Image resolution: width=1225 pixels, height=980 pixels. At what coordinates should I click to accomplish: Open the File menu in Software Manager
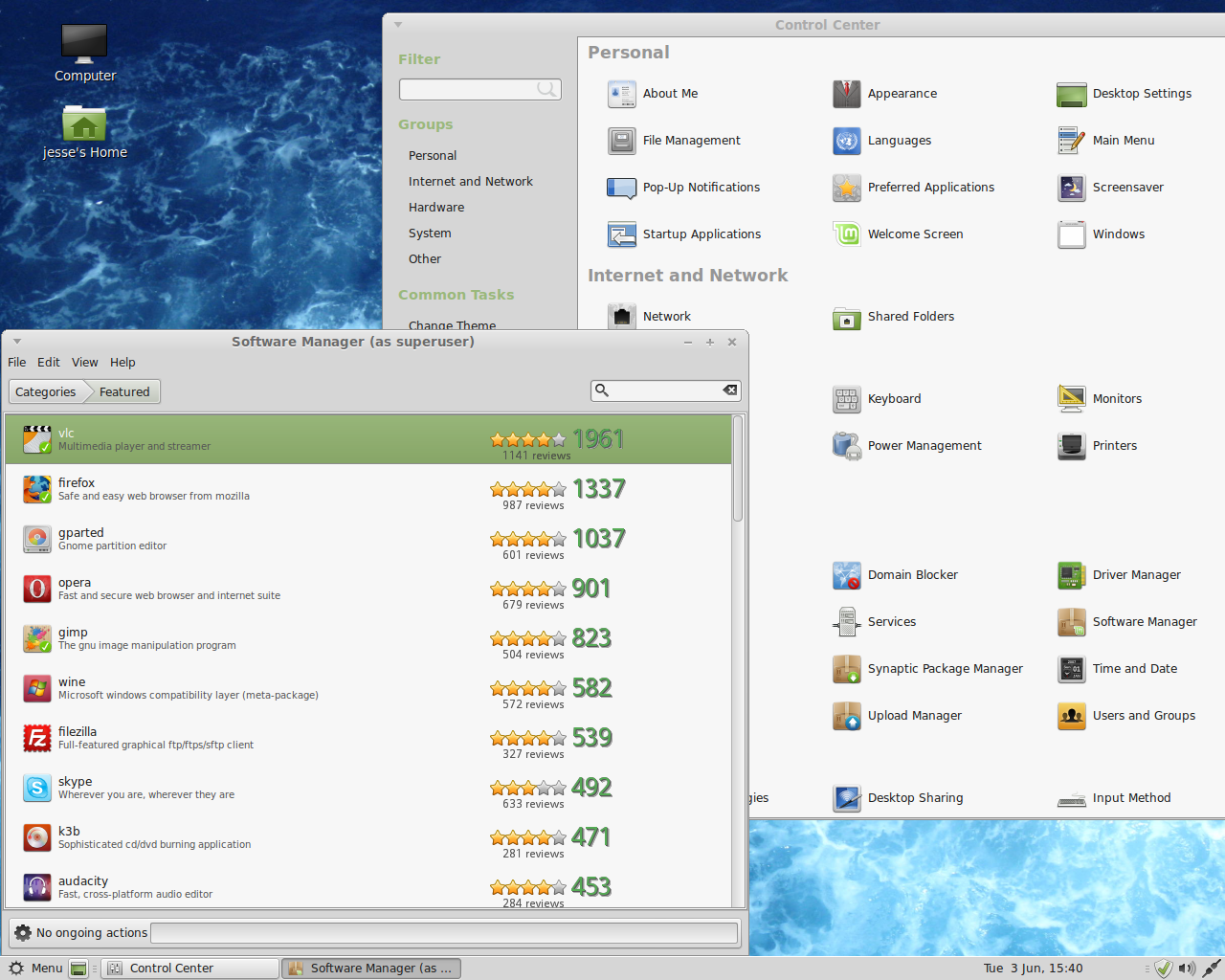coord(17,363)
